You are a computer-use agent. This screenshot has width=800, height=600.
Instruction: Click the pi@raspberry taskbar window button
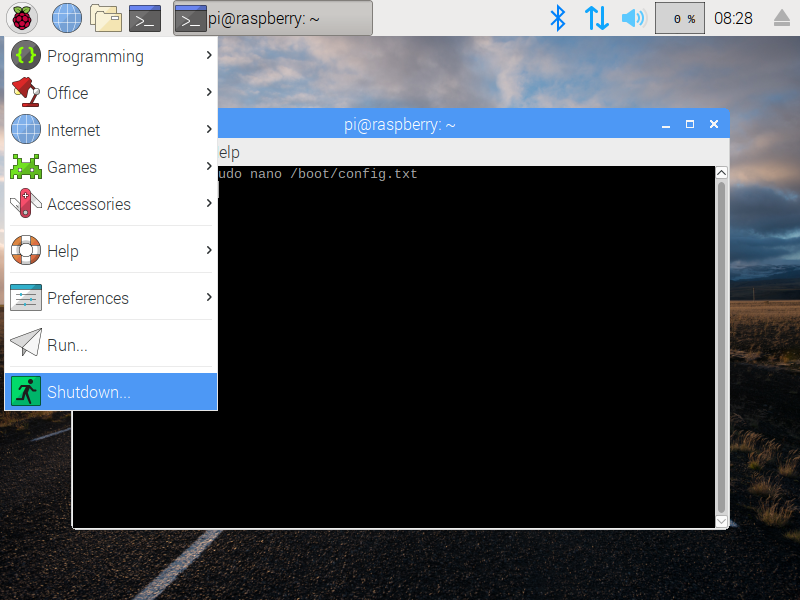[x=272, y=18]
